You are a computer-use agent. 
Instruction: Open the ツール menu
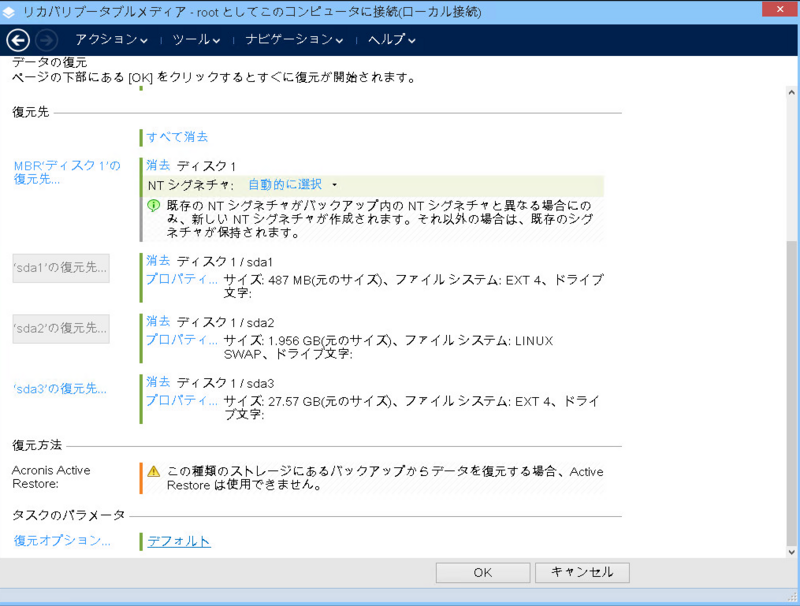(196, 40)
